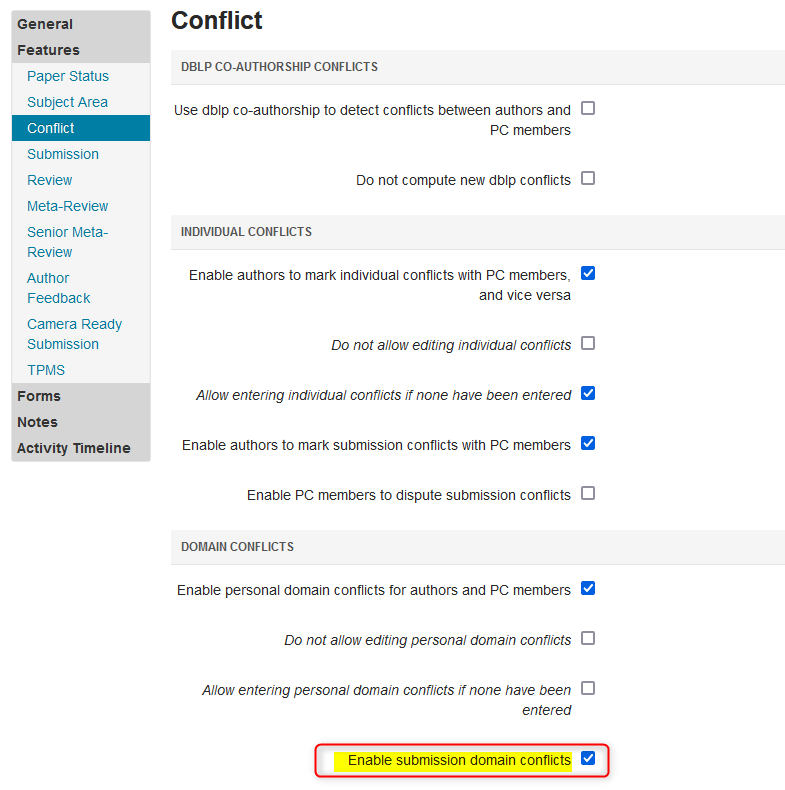This screenshot has height=790, width=785.
Task: Expand the Forms section in sidebar
Action: click(x=39, y=396)
